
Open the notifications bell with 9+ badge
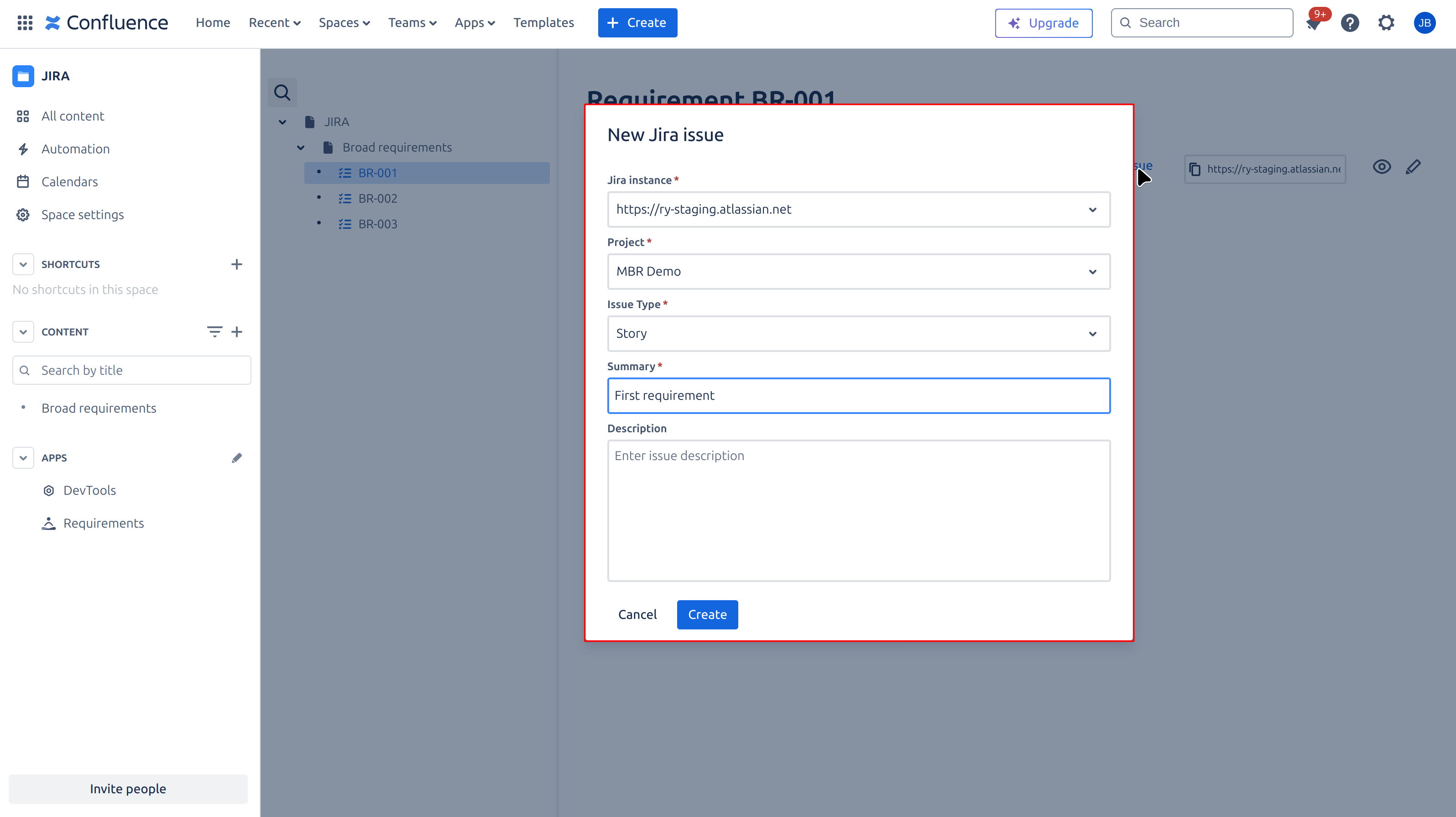tap(1314, 23)
